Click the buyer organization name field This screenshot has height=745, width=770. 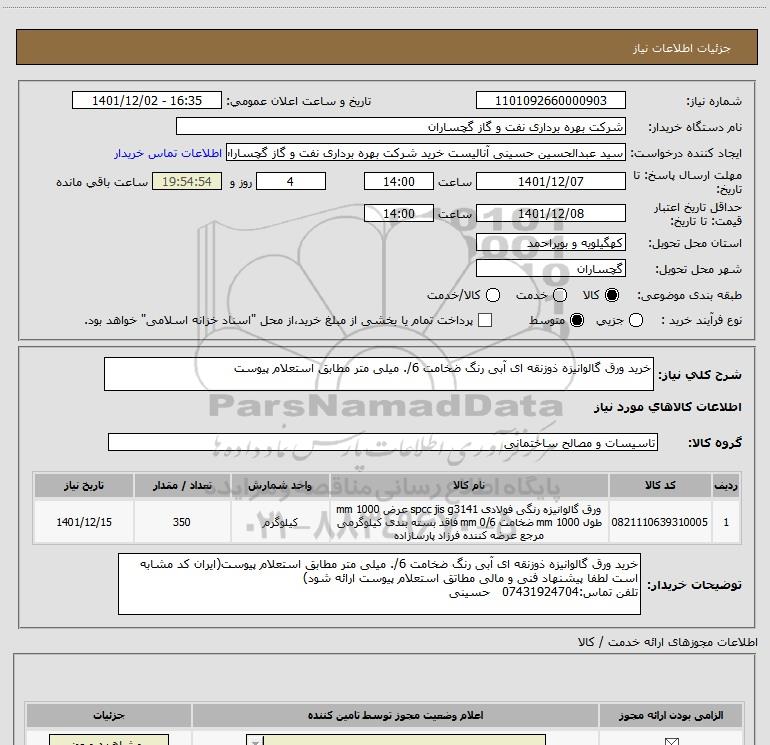tap(401, 127)
